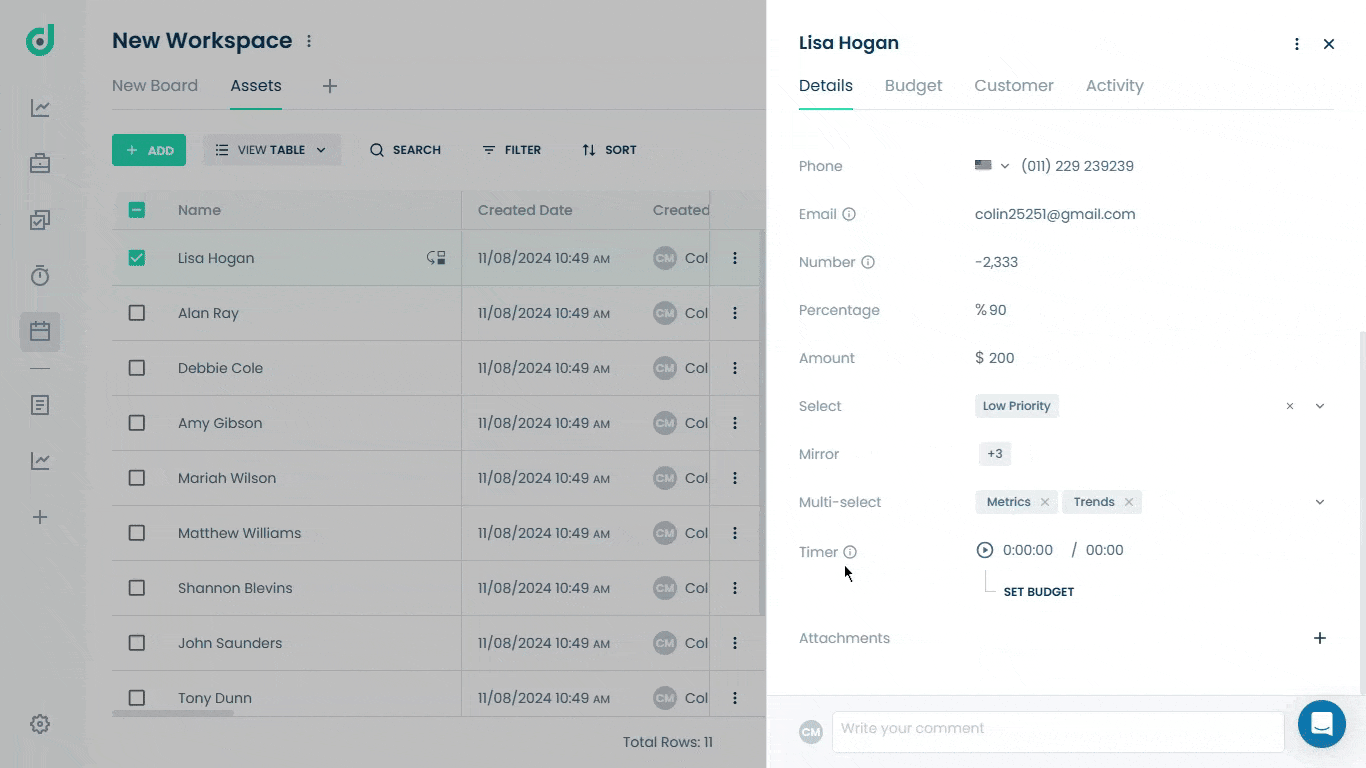Toggle the select-all header checkbox
The height and width of the screenshot is (768, 1366).
137,210
